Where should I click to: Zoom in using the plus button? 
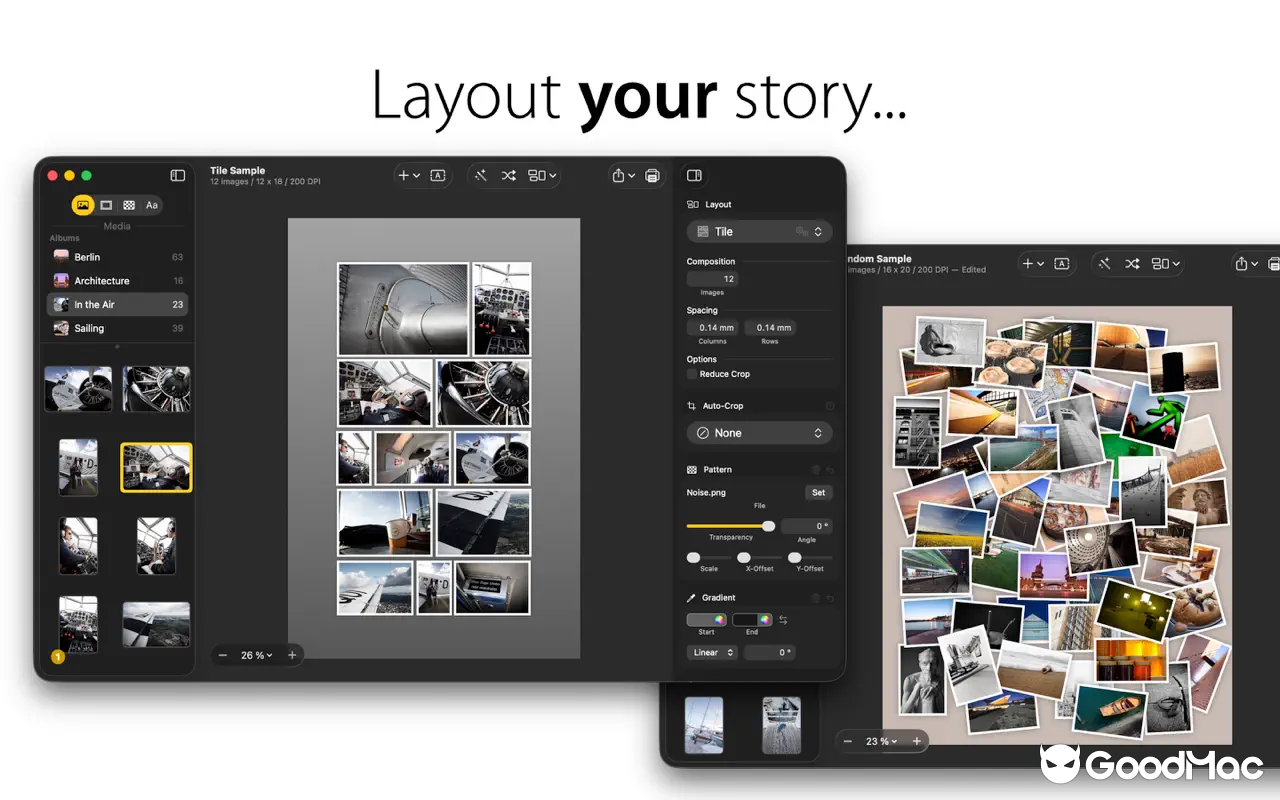tap(291, 655)
